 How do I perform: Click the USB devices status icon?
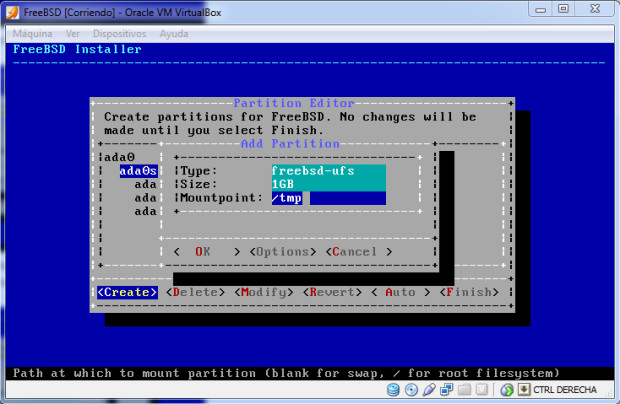(429, 390)
